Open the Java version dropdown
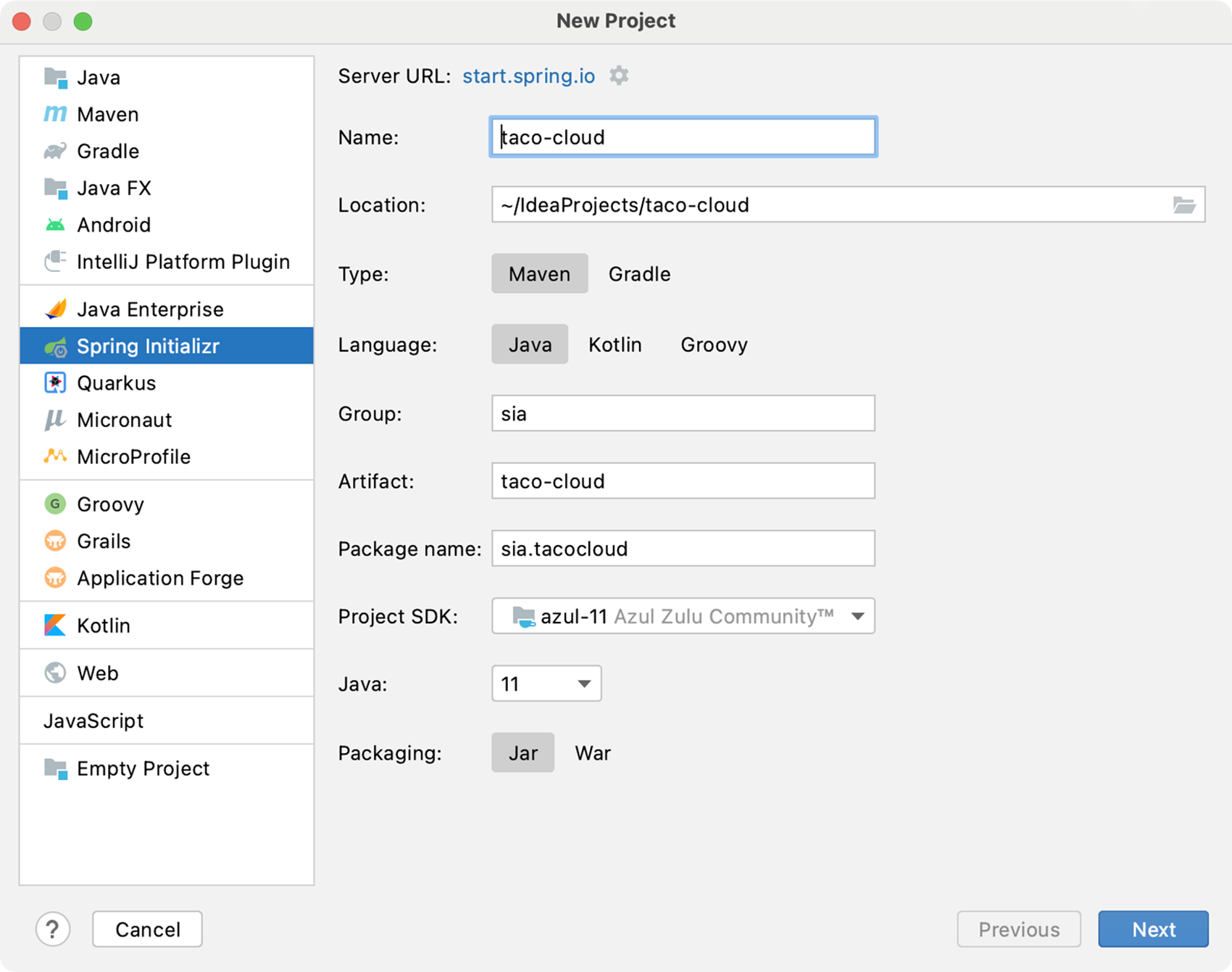 (546, 684)
